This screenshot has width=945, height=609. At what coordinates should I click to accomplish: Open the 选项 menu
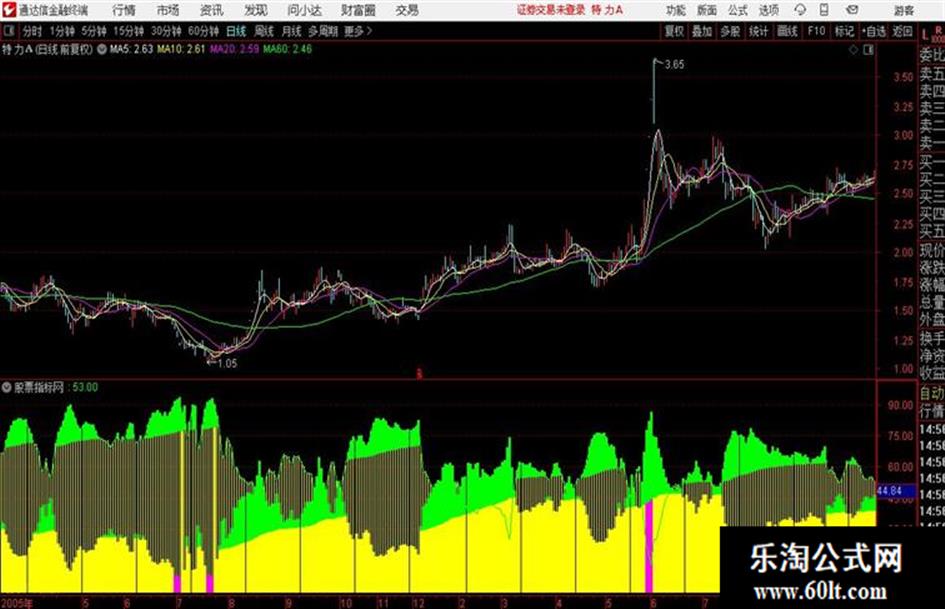769,10
